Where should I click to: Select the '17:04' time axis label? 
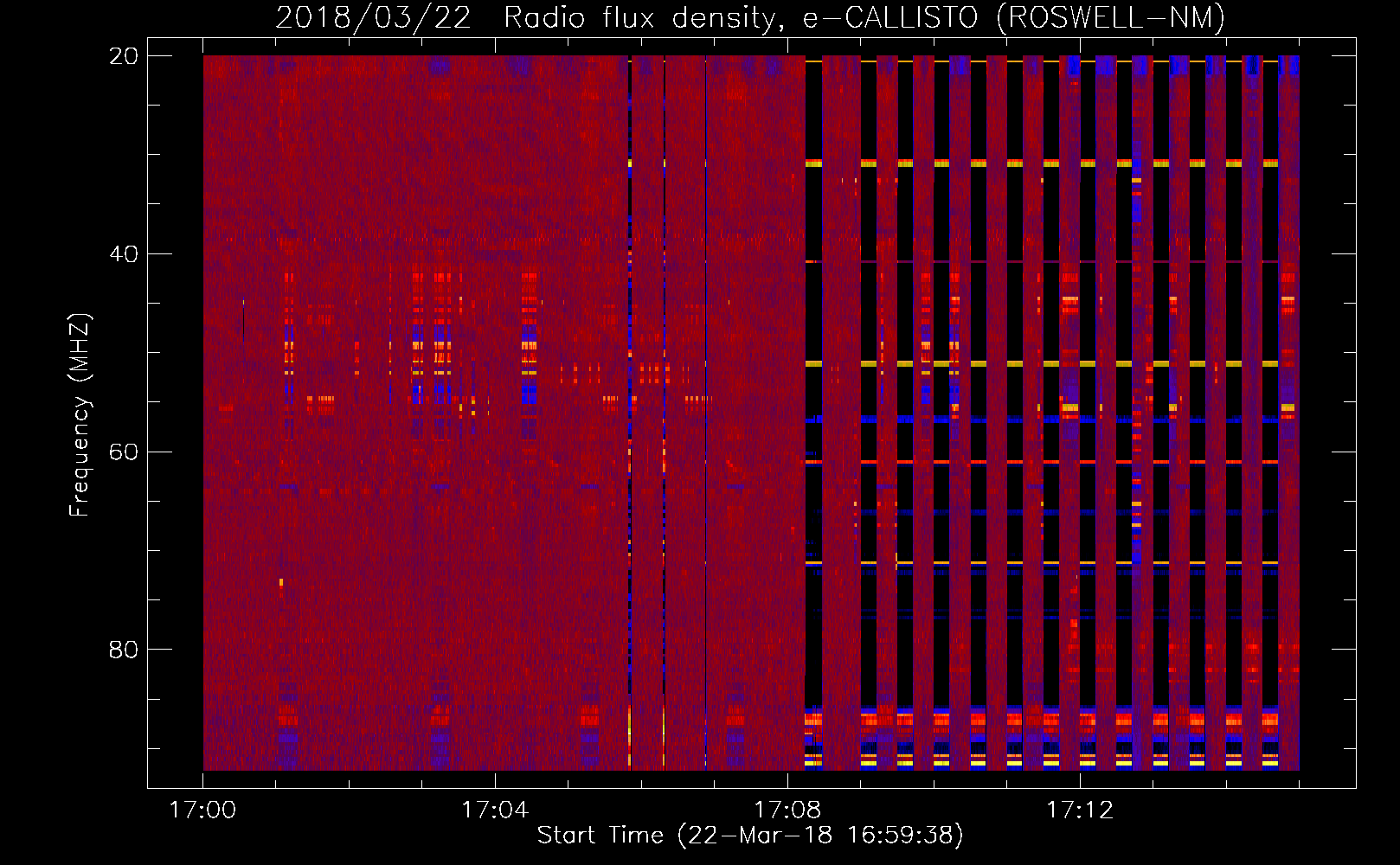pyautogui.click(x=495, y=811)
